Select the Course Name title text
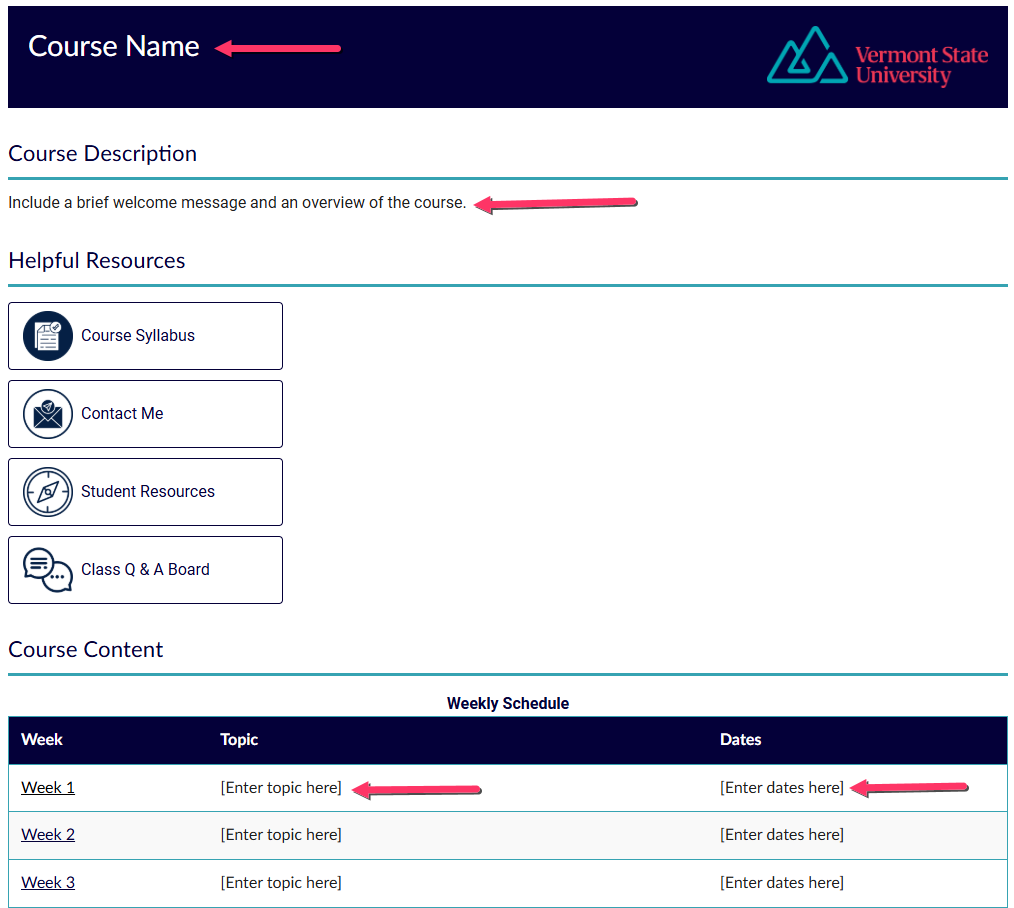1014x908 pixels. coord(114,47)
